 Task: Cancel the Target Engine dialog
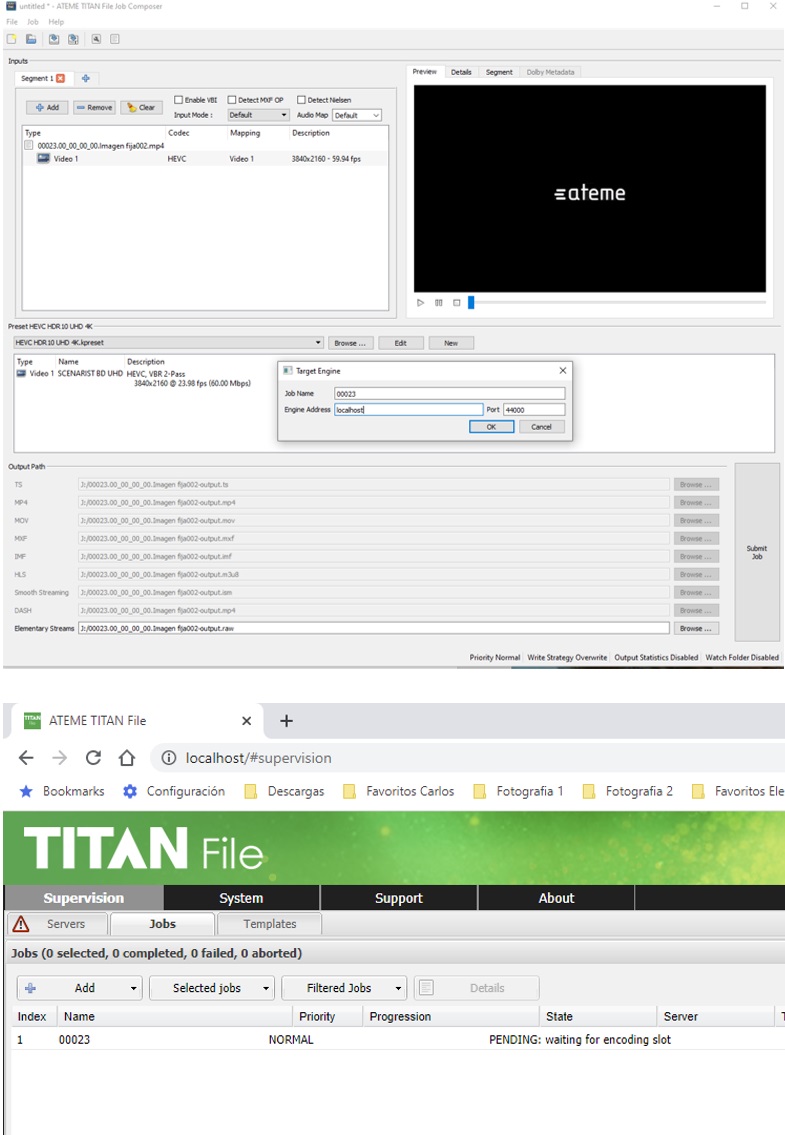pyautogui.click(x=541, y=427)
